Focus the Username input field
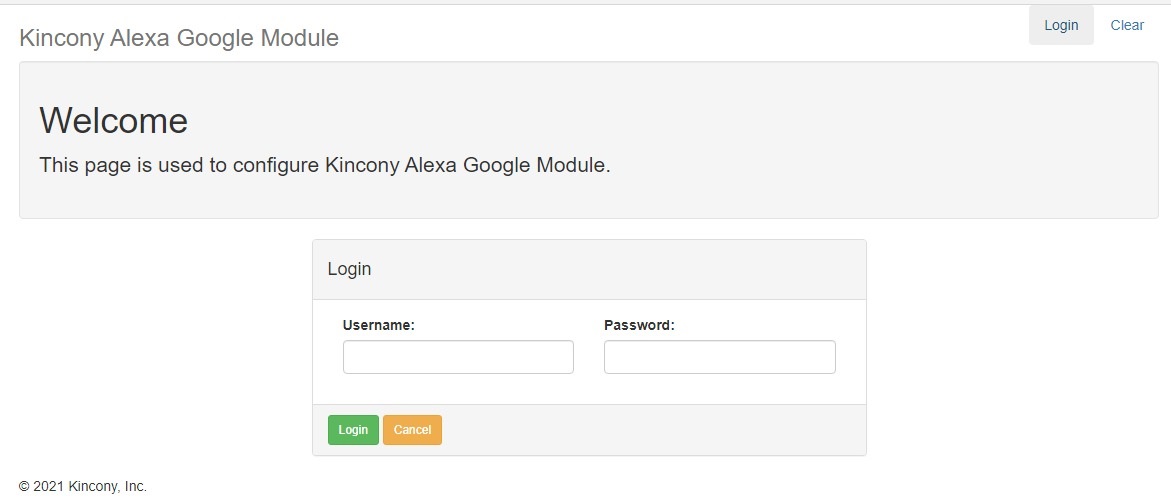Image resolution: width=1171 pixels, height=499 pixels. pos(458,357)
